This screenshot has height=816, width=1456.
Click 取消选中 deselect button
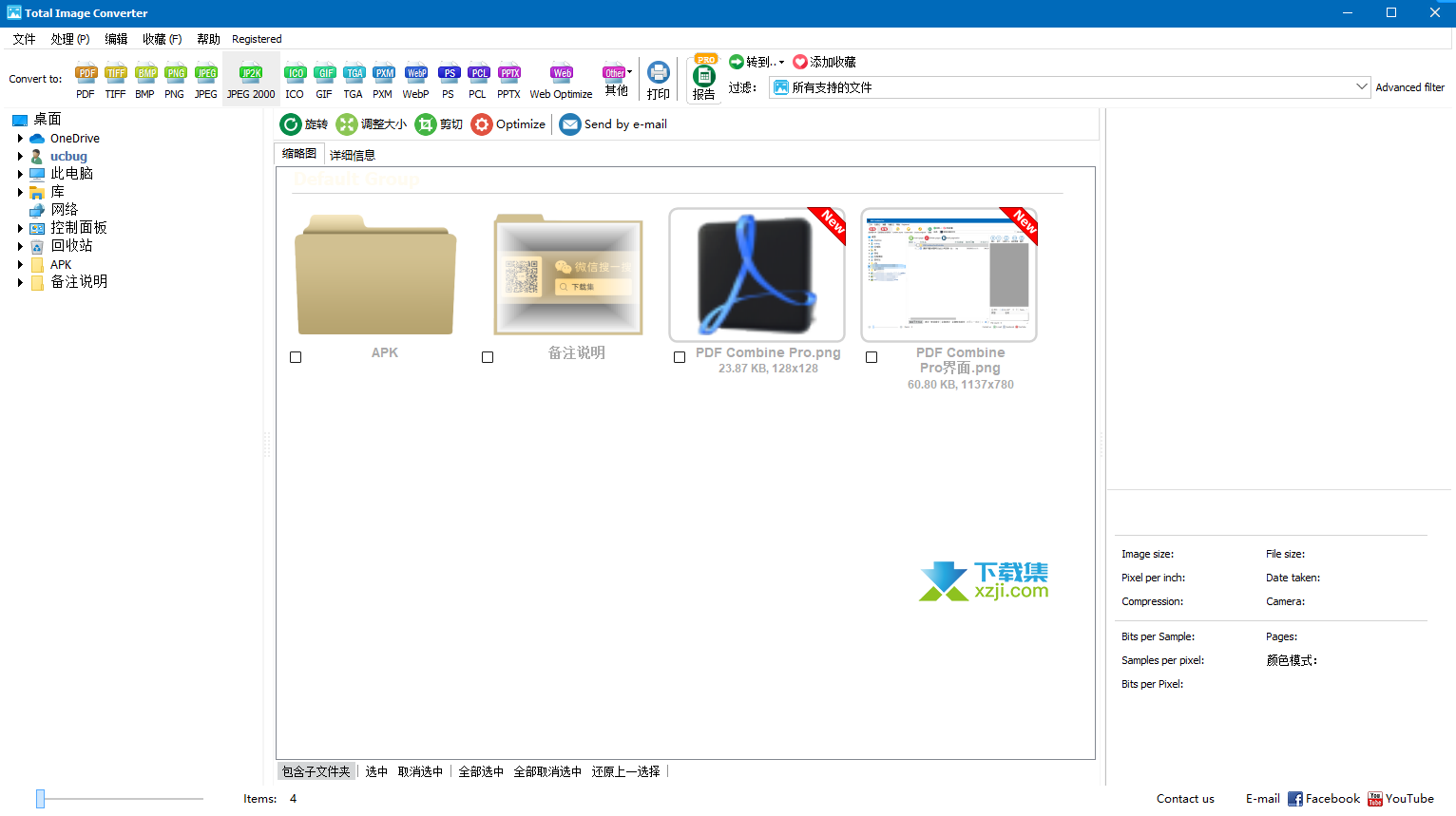pyautogui.click(x=420, y=771)
